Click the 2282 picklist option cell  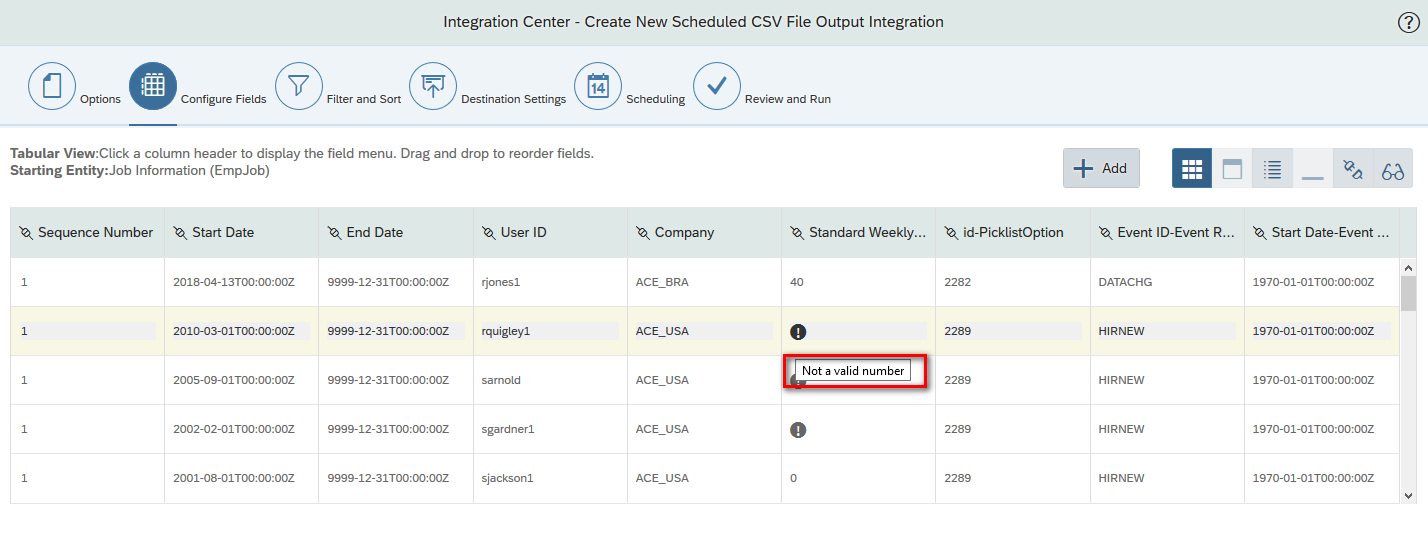click(1013, 282)
